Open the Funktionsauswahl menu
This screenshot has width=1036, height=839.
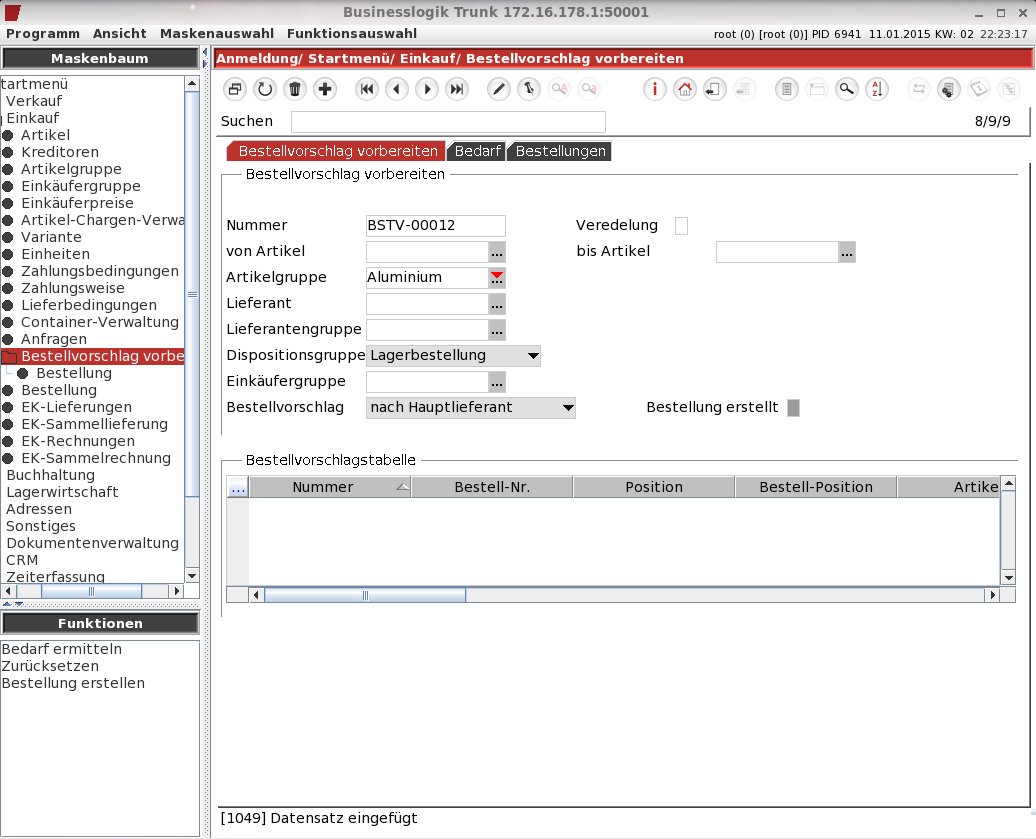(352, 34)
